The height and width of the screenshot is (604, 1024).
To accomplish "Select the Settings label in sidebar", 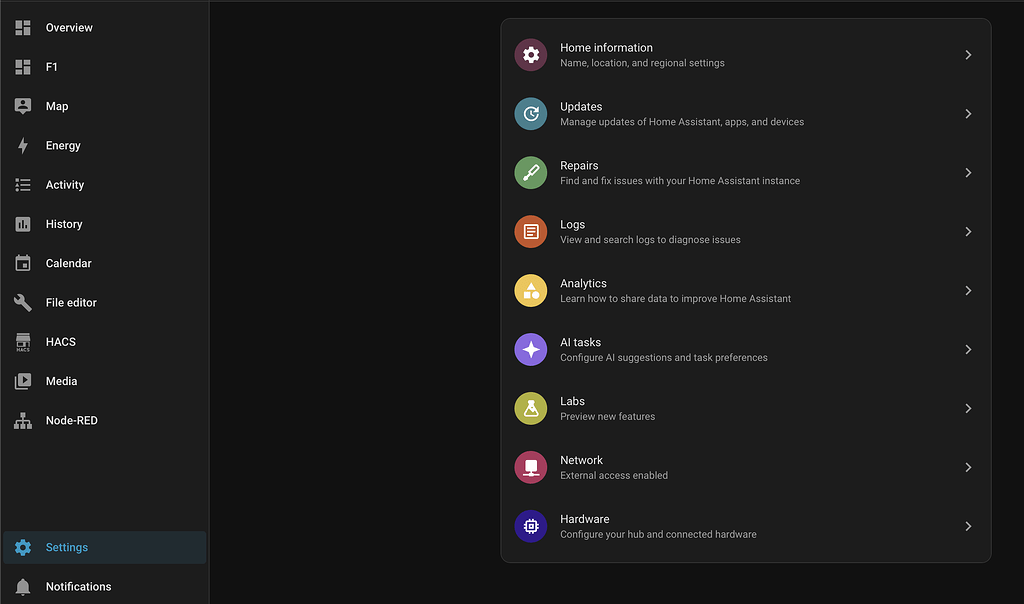I will [67, 547].
